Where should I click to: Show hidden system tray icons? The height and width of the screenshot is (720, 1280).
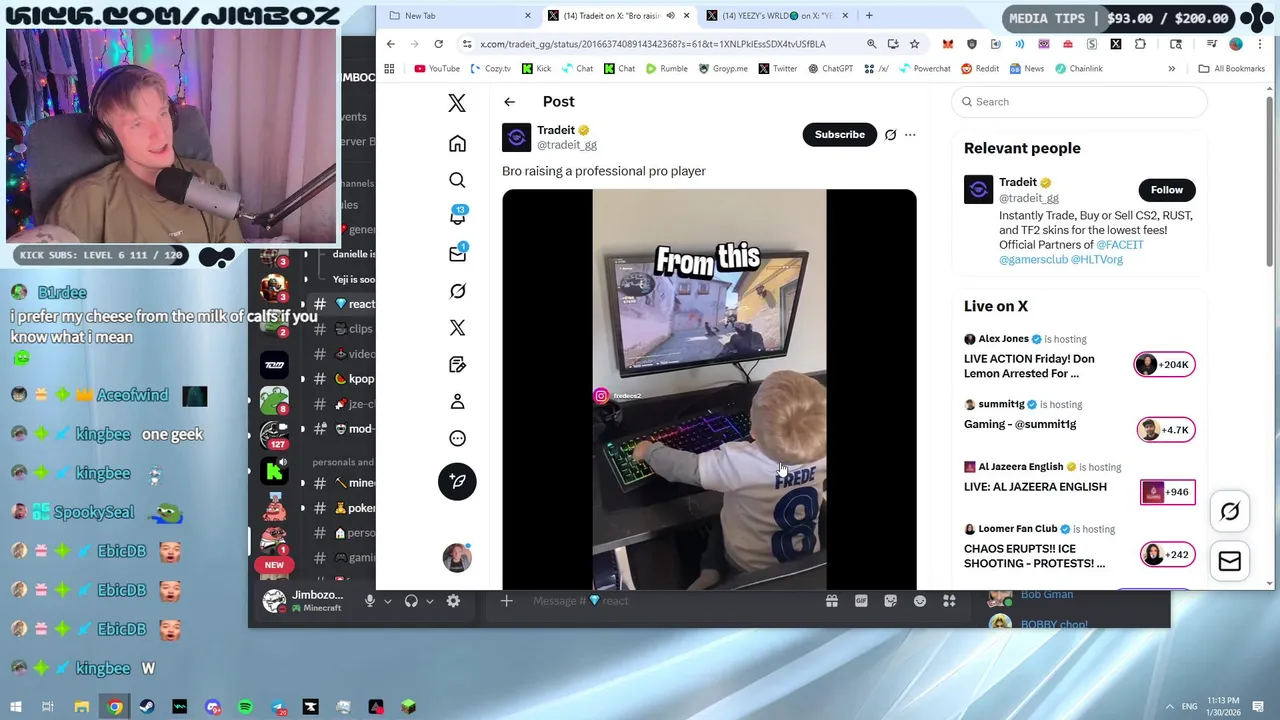[1168, 706]
